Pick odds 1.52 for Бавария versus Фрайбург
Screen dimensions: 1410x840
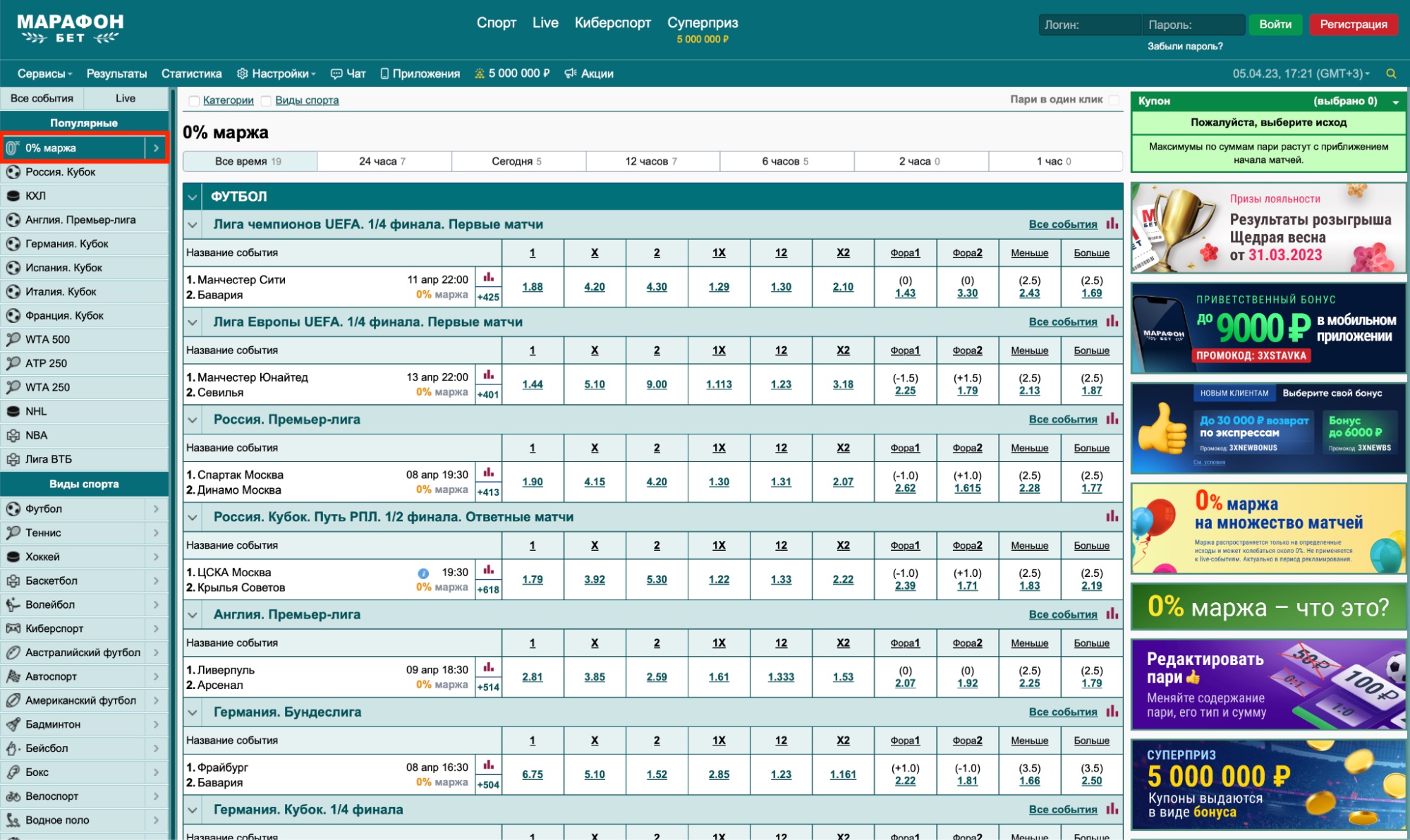point(657,774)
